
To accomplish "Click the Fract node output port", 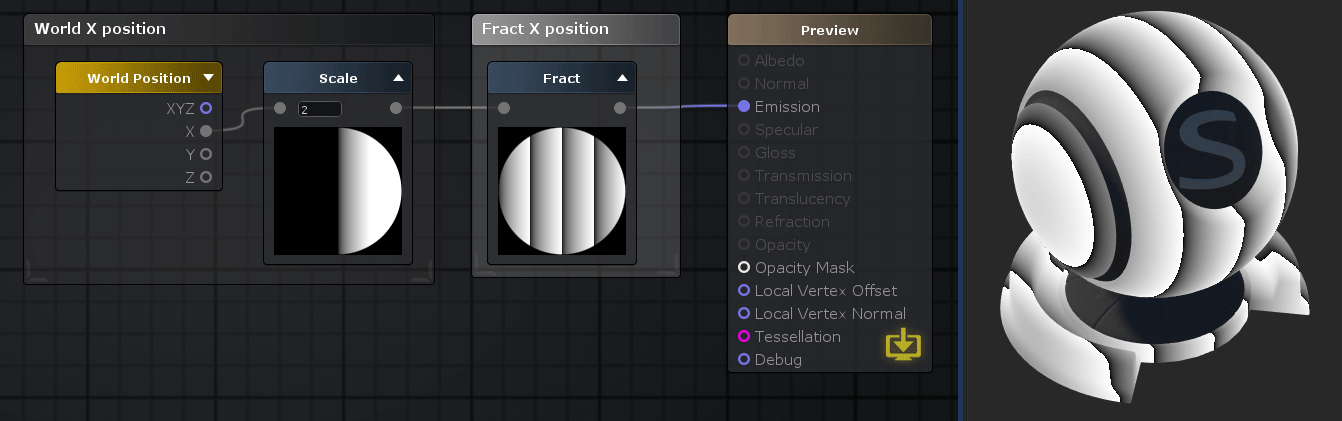I will [620, 108].
